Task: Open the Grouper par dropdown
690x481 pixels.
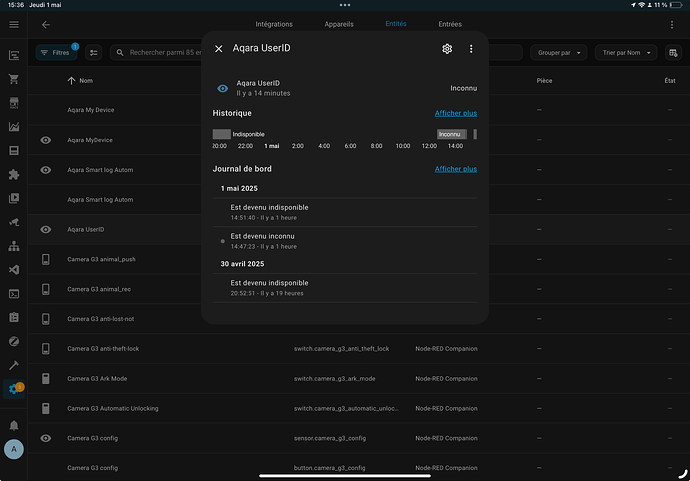Action: coord(558,53)
